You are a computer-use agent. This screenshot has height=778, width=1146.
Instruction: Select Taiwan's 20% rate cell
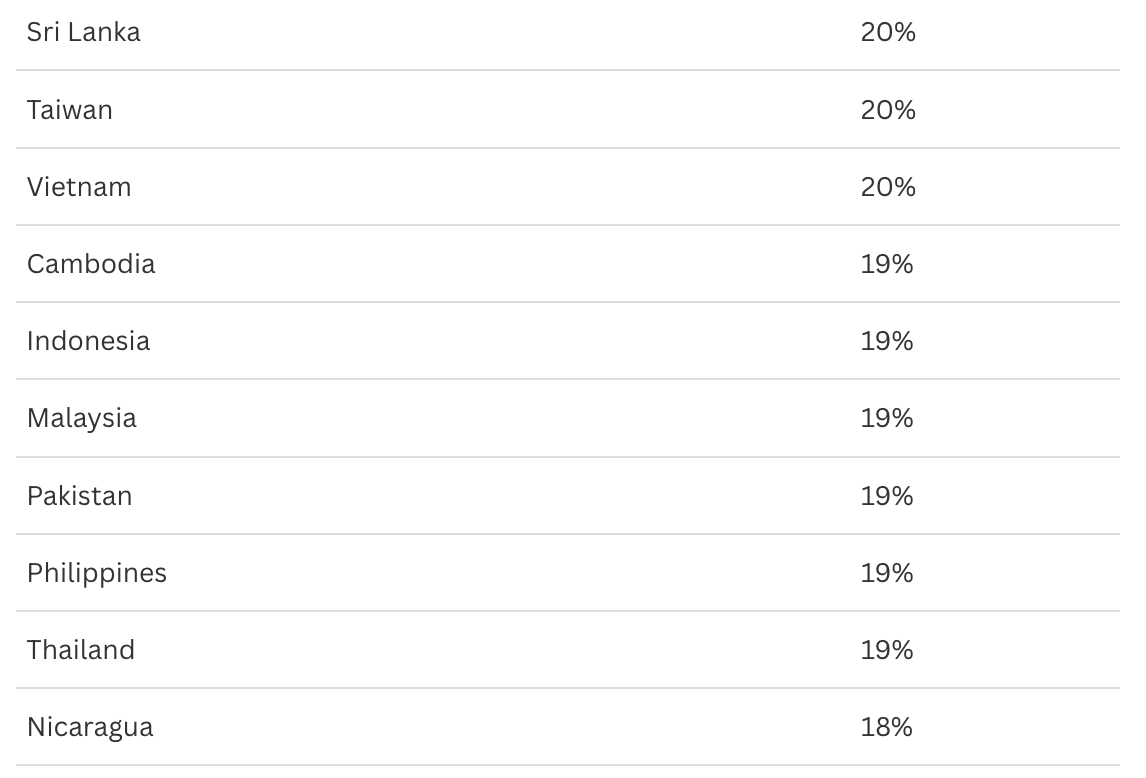click(x=888, y=109)
